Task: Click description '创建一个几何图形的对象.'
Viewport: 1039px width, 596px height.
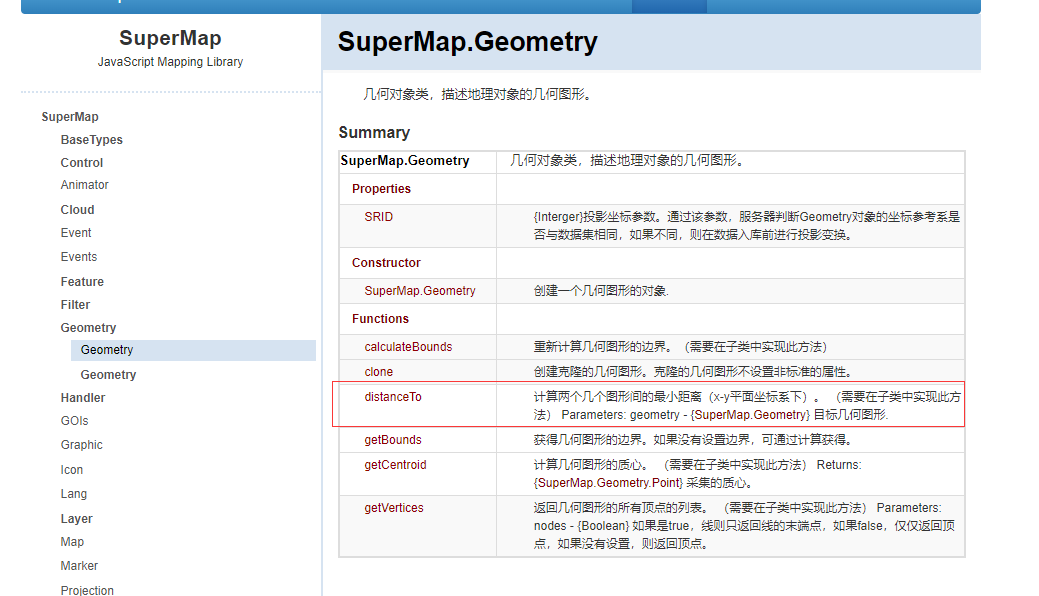Action: click(601, 290)
